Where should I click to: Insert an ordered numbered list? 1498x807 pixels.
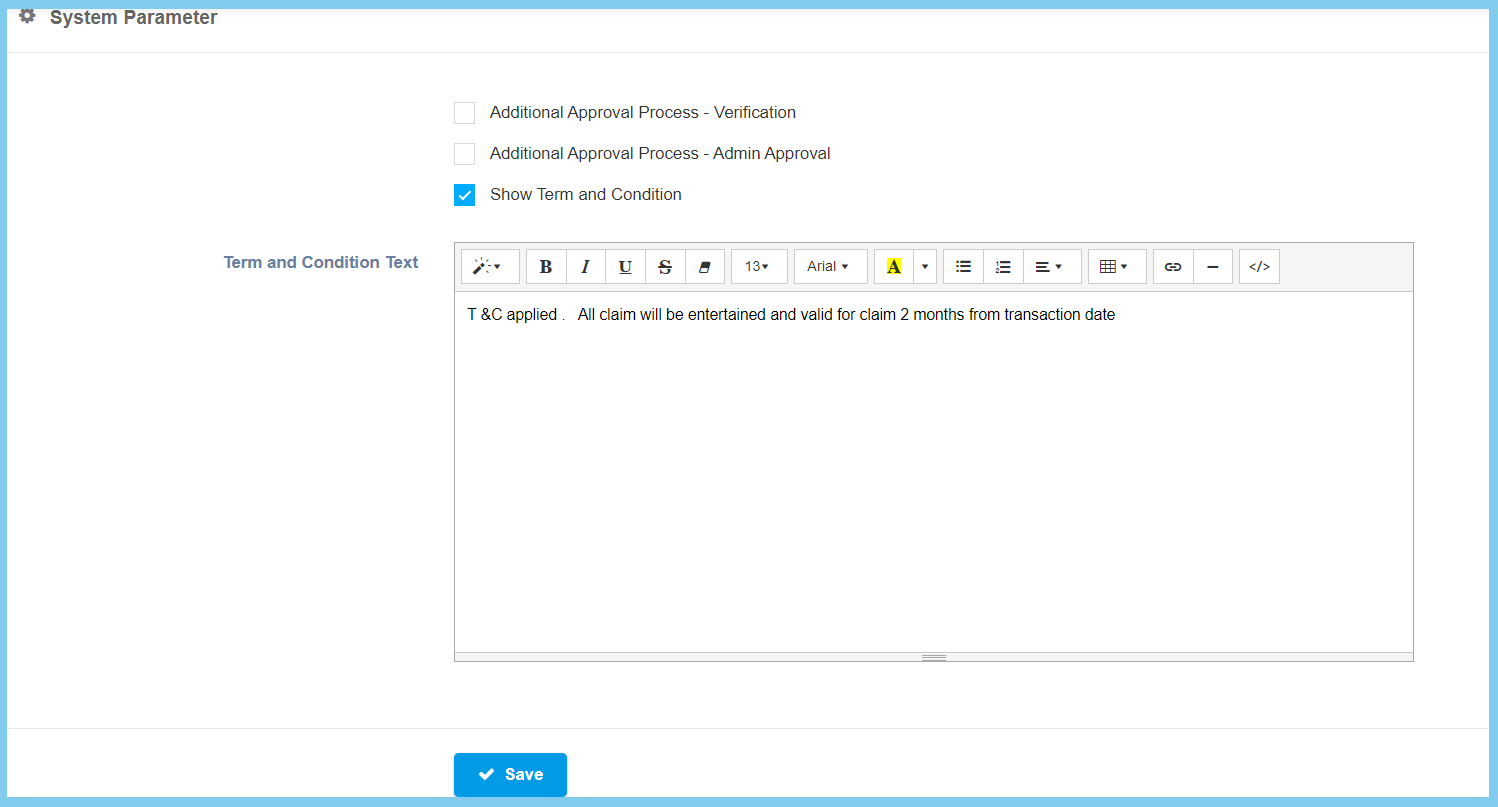coord(1003,267)
